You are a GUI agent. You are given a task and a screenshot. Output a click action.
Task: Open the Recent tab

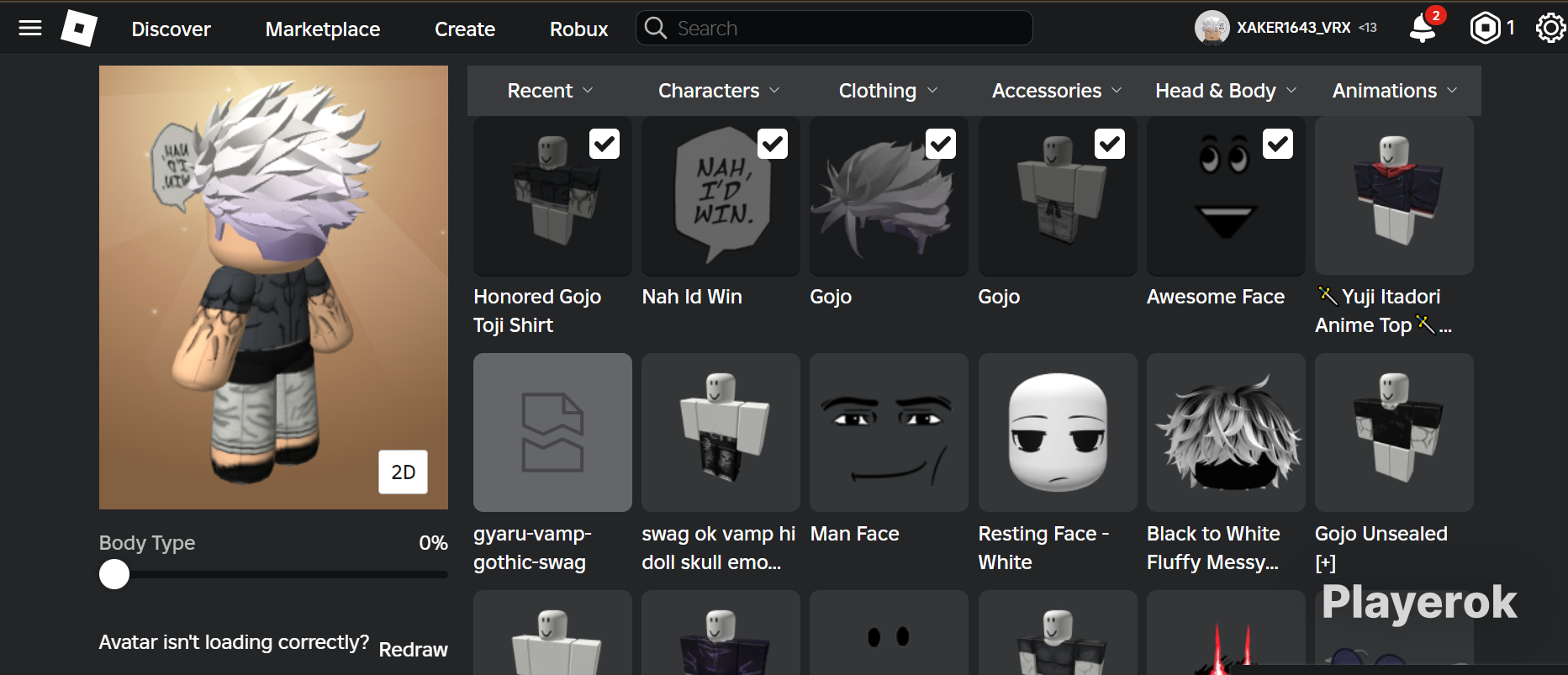551,91
